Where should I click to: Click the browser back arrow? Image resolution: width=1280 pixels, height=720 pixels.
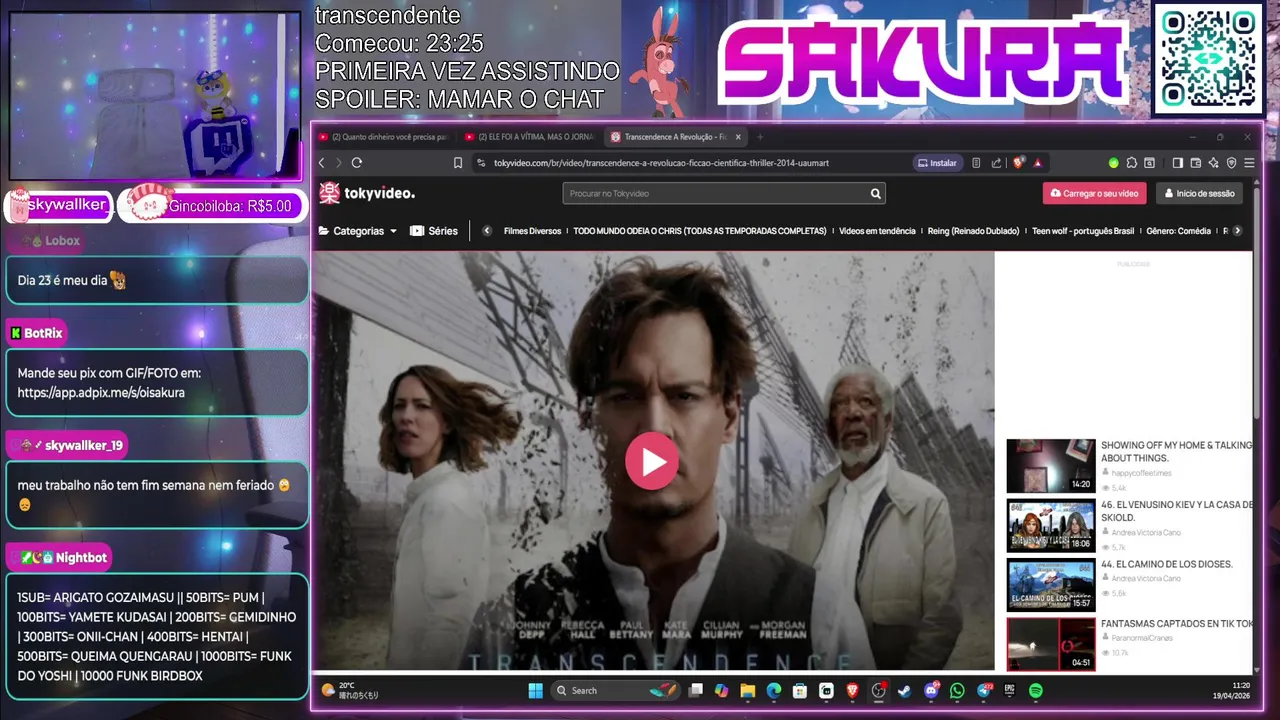(x=322, y=163)
